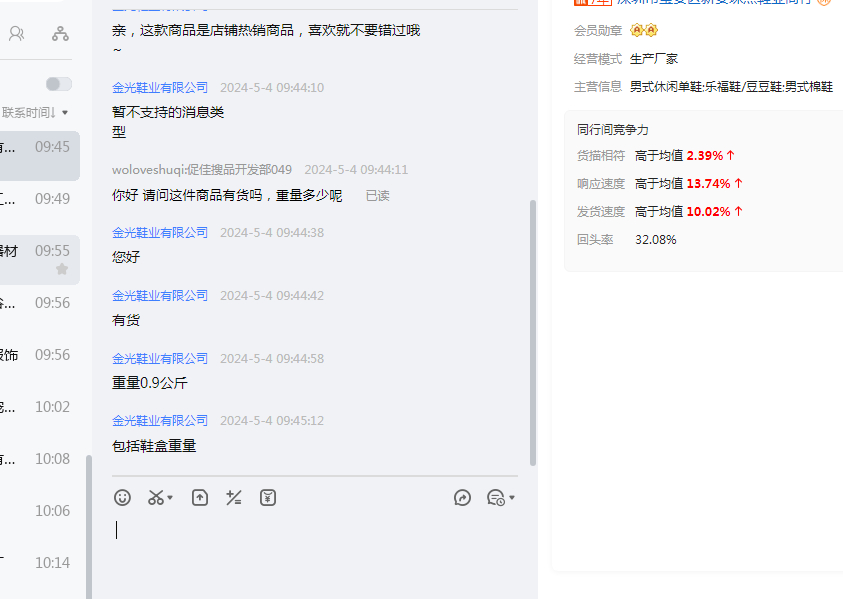Click the message 你好 请问这件商品有货吗
The image size is (843, 599).
[227, 195]
